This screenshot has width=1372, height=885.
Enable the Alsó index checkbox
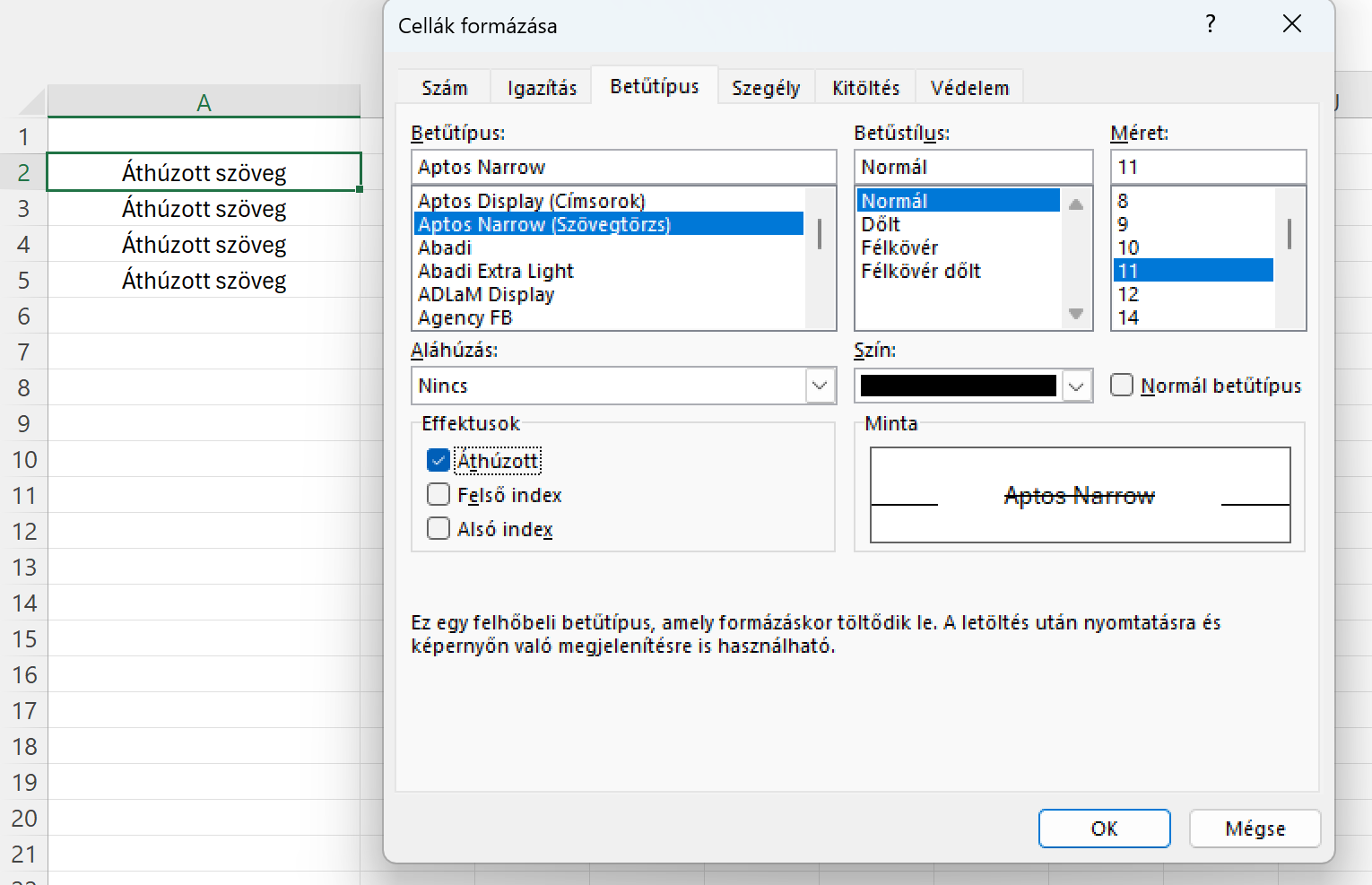tap(439, 529)
